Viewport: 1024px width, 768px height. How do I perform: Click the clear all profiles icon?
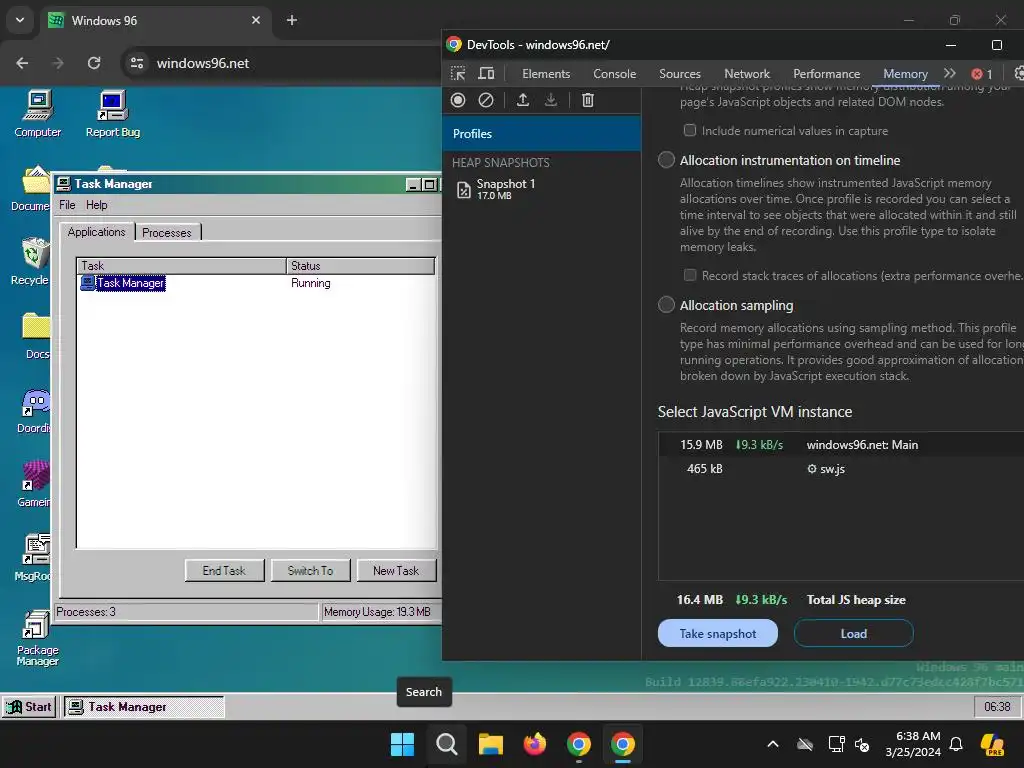[x=486, y=100]
